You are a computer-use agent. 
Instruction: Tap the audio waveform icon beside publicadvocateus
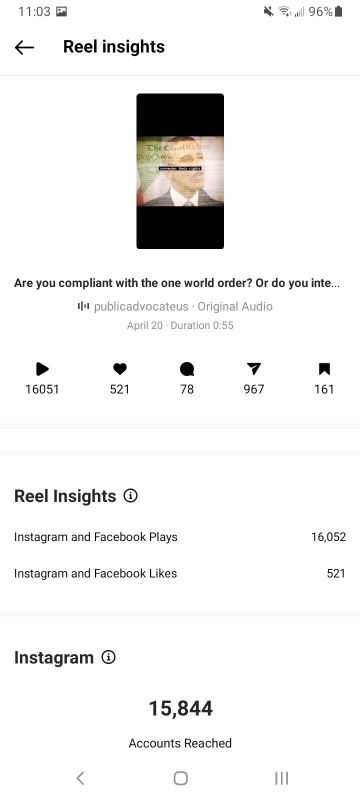pos(82,306)
